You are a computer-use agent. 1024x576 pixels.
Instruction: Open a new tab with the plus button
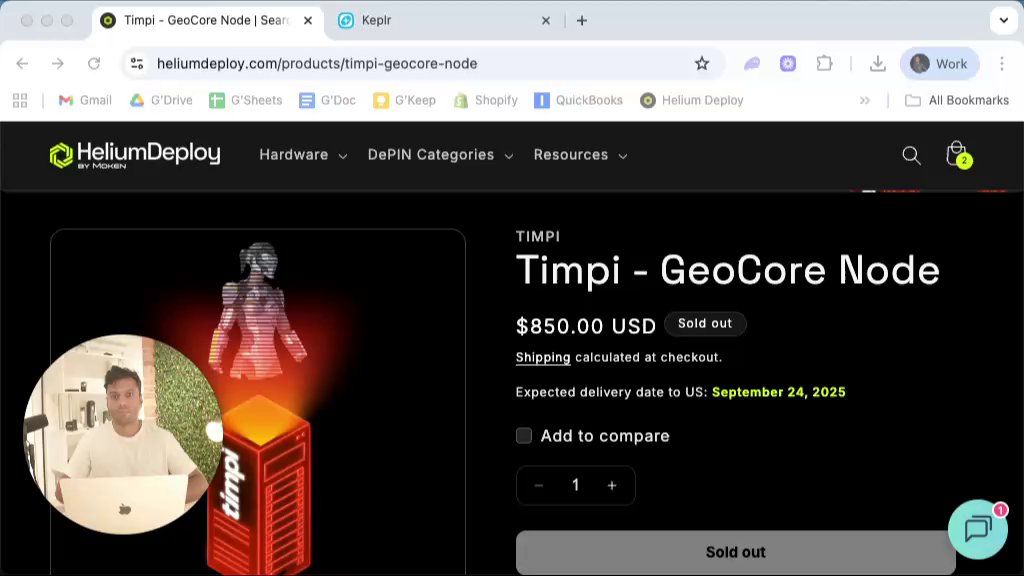582,20
